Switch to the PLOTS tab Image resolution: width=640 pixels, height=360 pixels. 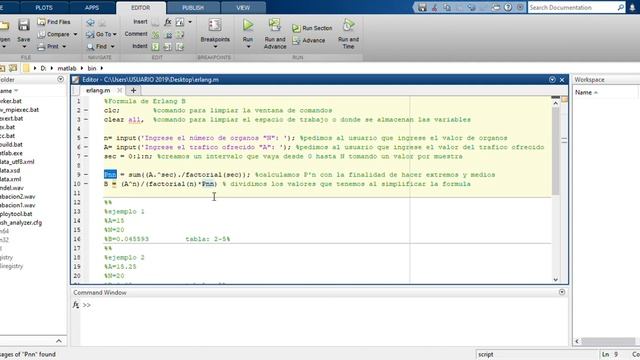(44, 8)
